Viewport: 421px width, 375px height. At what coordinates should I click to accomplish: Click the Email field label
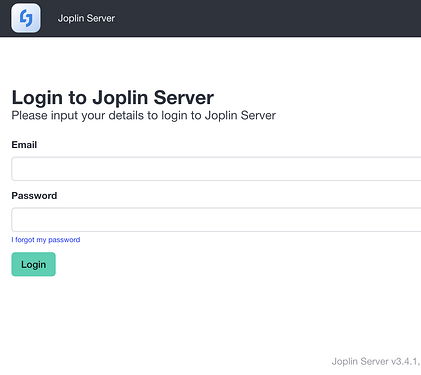(24, 145)
